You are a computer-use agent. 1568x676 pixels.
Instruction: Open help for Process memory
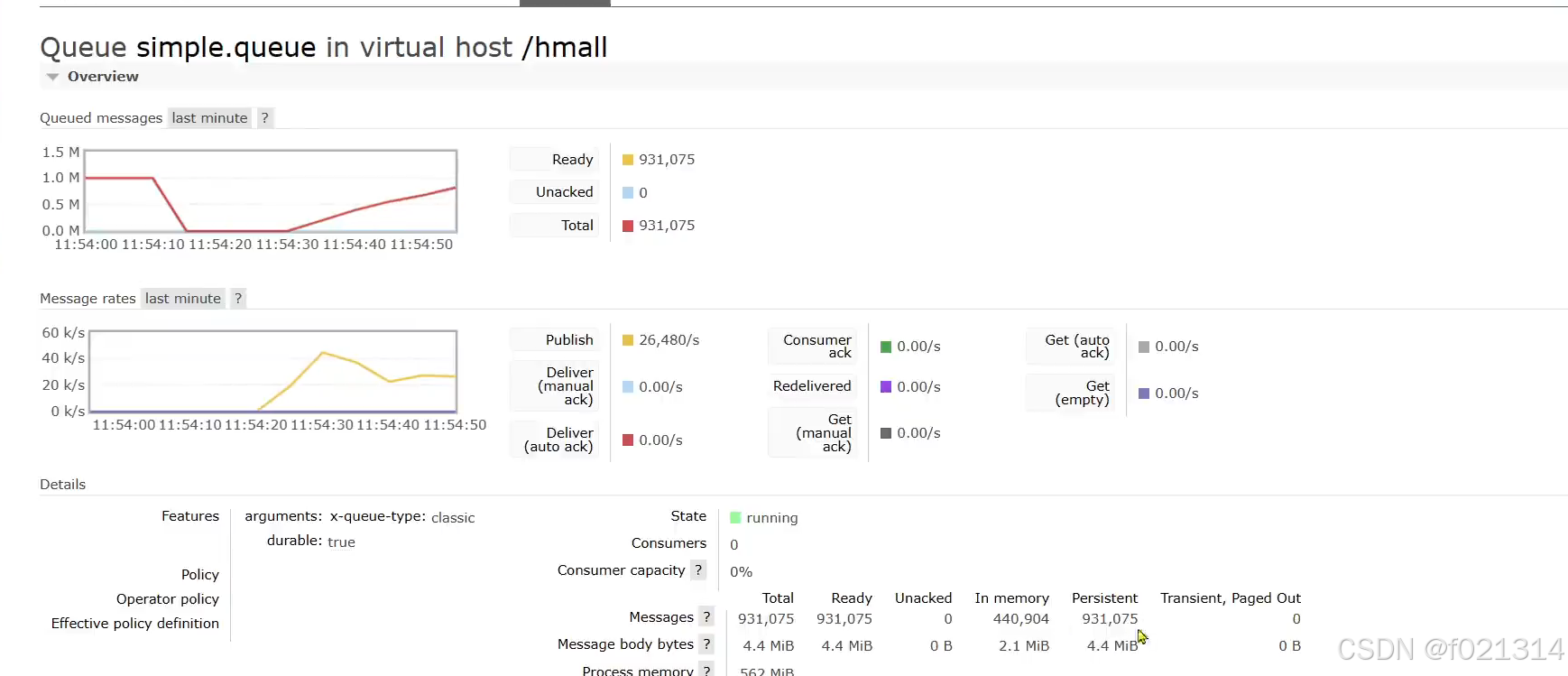click(707, 670)
